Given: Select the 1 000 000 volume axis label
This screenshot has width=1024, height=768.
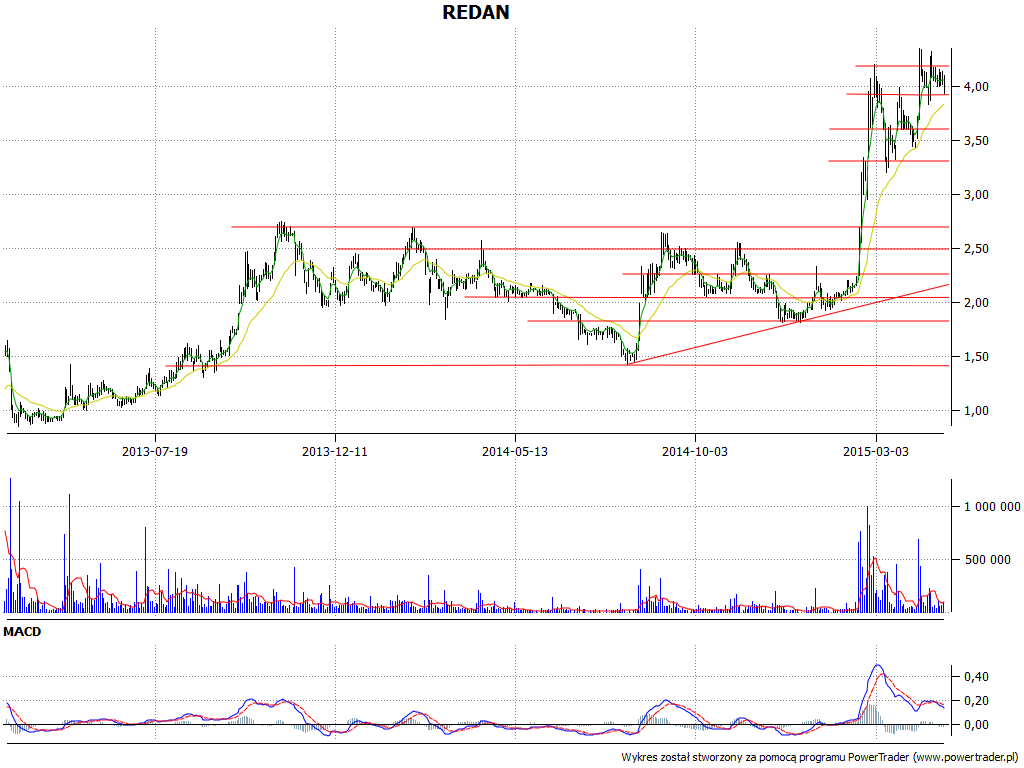Looking at the screenshot, I should pos(991,507).
